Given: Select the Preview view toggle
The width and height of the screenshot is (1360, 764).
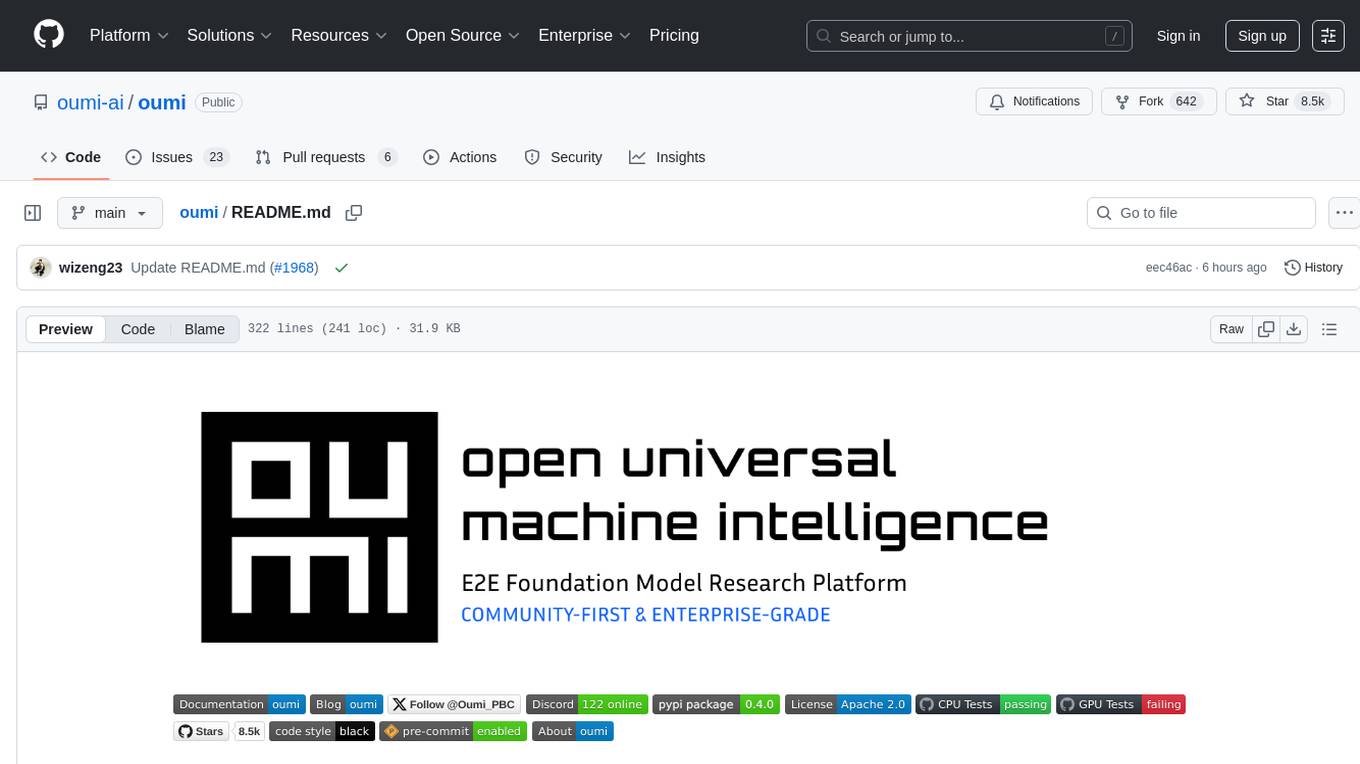Looking at the screenshot, I should (x=66, y=329).
